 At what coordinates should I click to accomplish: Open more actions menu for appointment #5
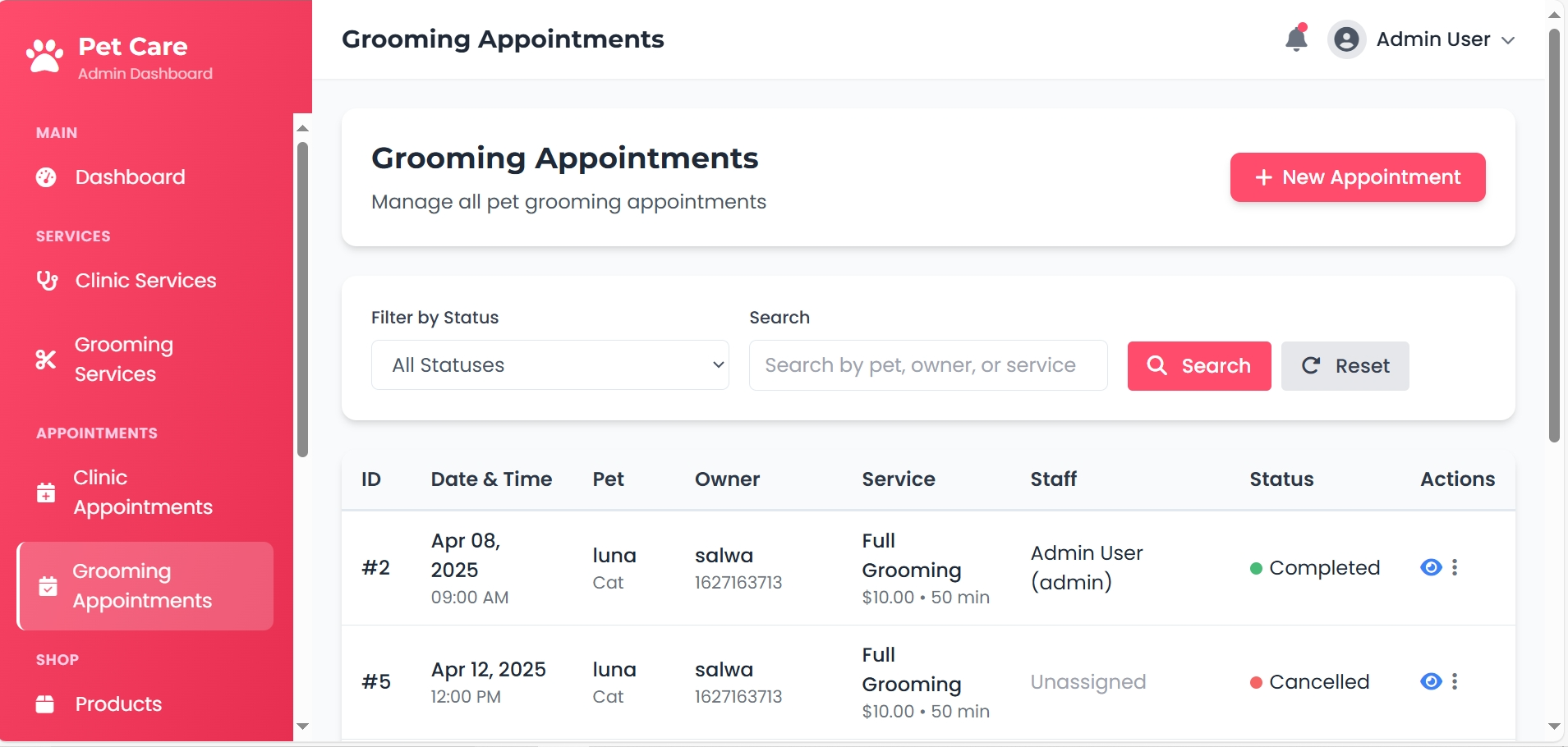[x=1455, y=681]
